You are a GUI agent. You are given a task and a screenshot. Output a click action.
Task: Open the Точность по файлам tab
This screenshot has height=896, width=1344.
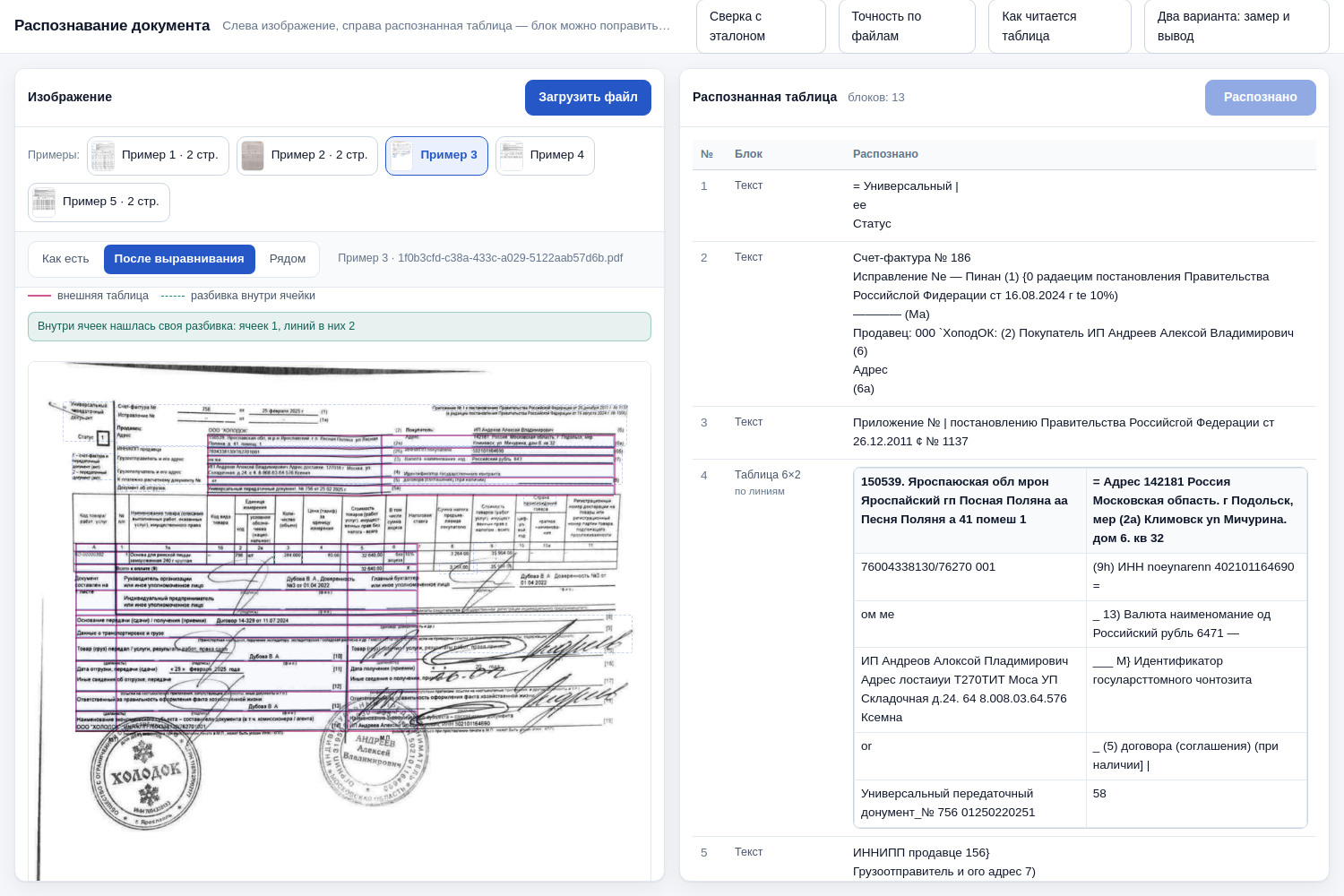[x=907, y=26]
